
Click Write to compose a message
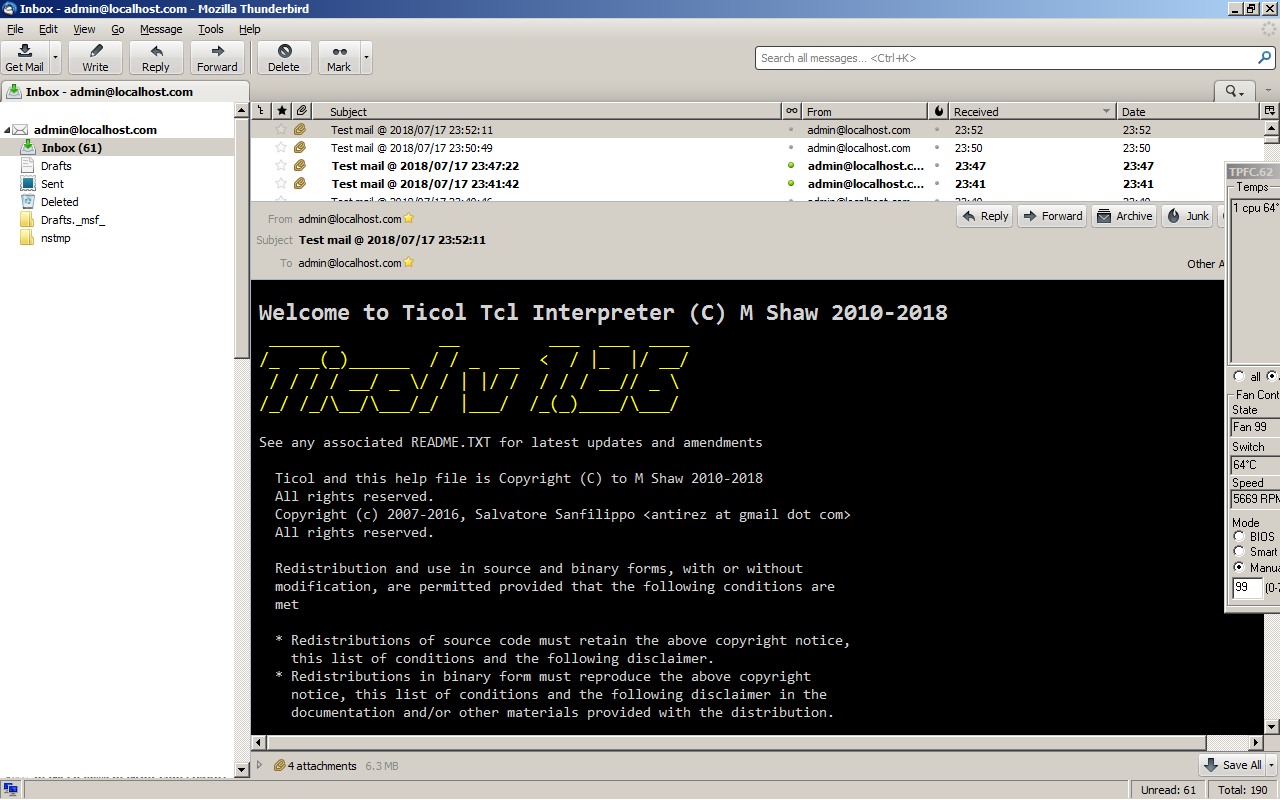pos(95,58)
